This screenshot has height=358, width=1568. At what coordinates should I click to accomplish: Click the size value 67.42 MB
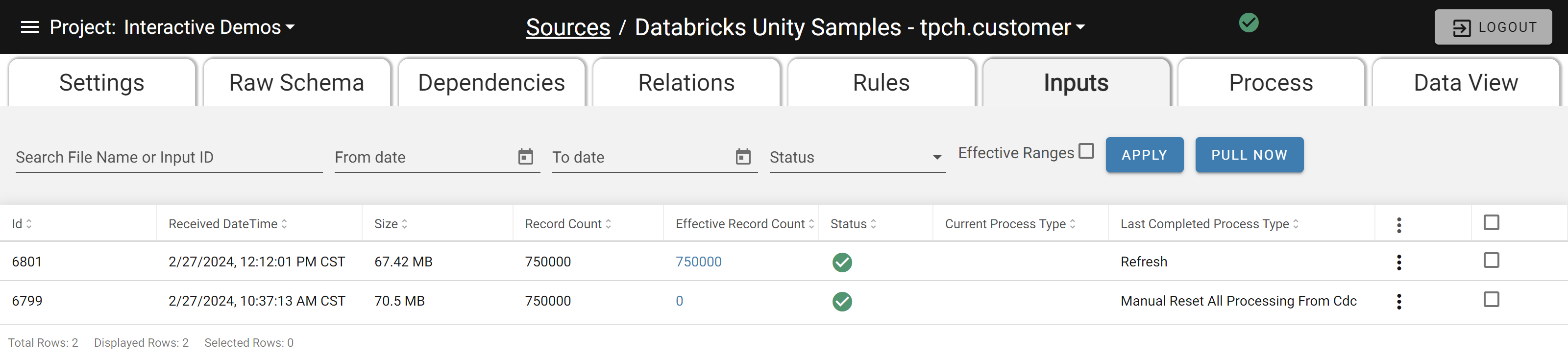coord(403,262)
